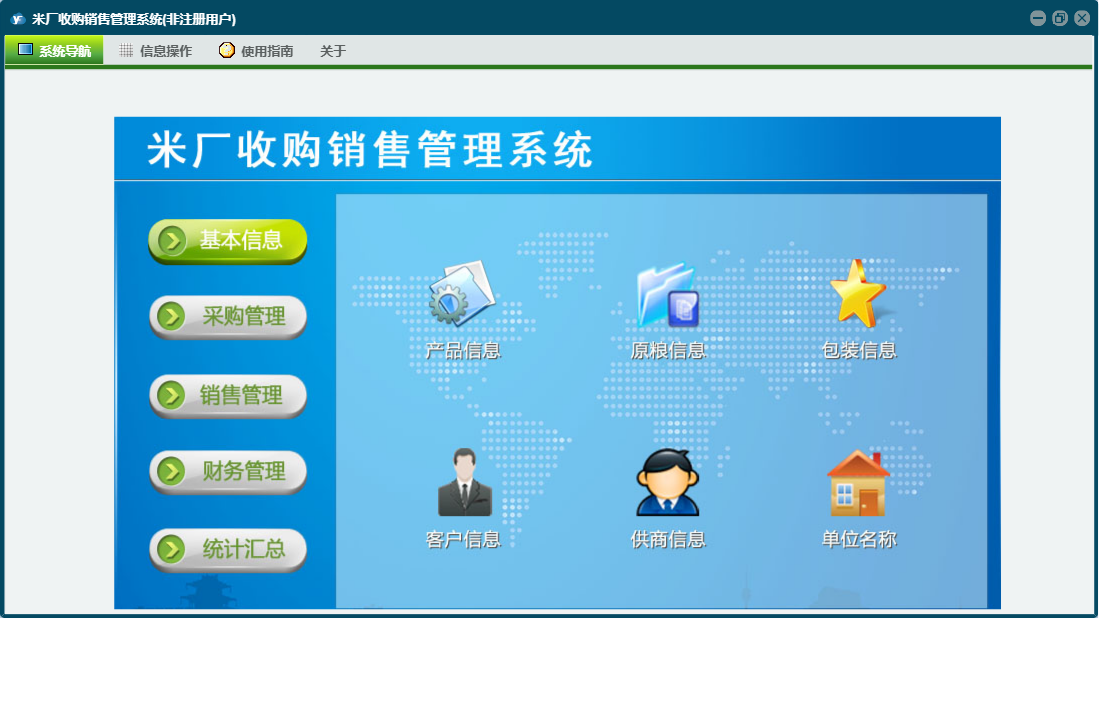Click the 基本信息 sidebar button
The width and height of the screenshot is (1099, 723).
click(x=228, y=241)
